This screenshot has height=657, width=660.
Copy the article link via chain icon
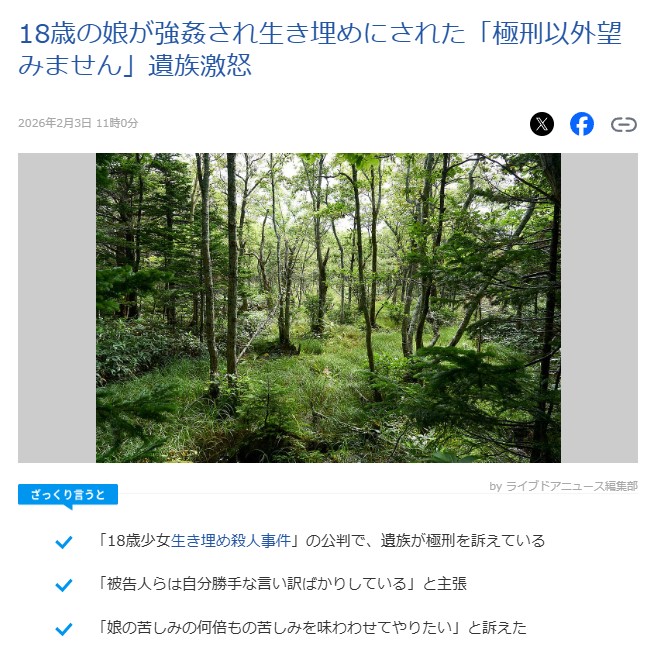tap(623, 125)
